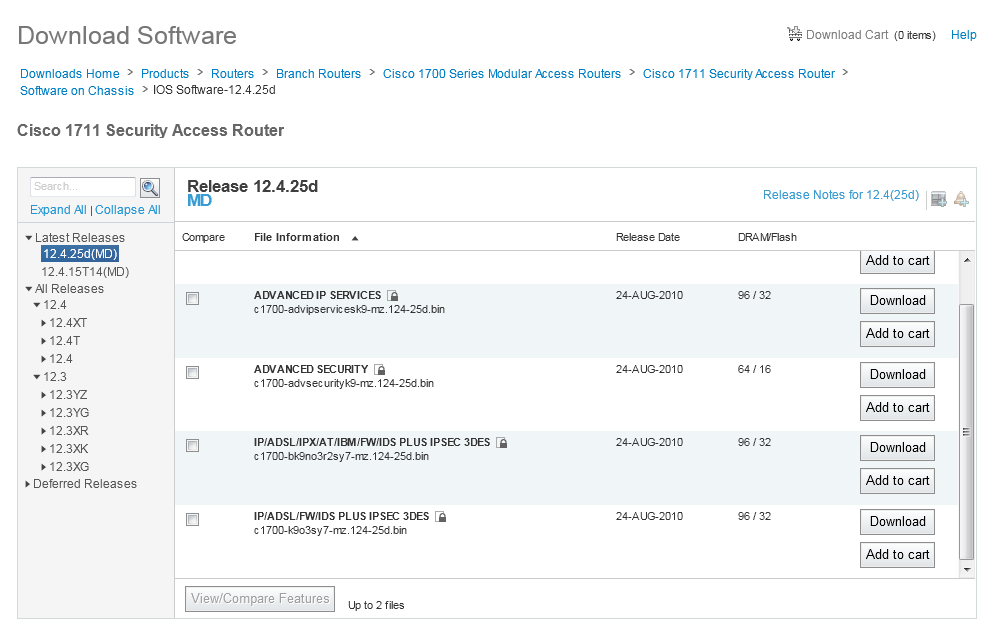
Task: Collapse the 12.4 parent release branch
Action: coord(37,306)
